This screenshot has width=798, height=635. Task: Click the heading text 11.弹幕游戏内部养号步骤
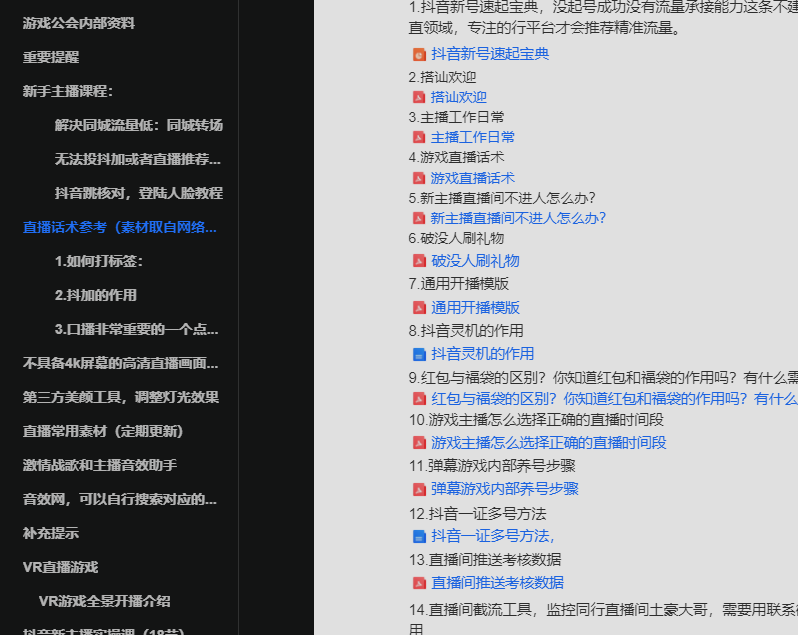pos(492,466)
